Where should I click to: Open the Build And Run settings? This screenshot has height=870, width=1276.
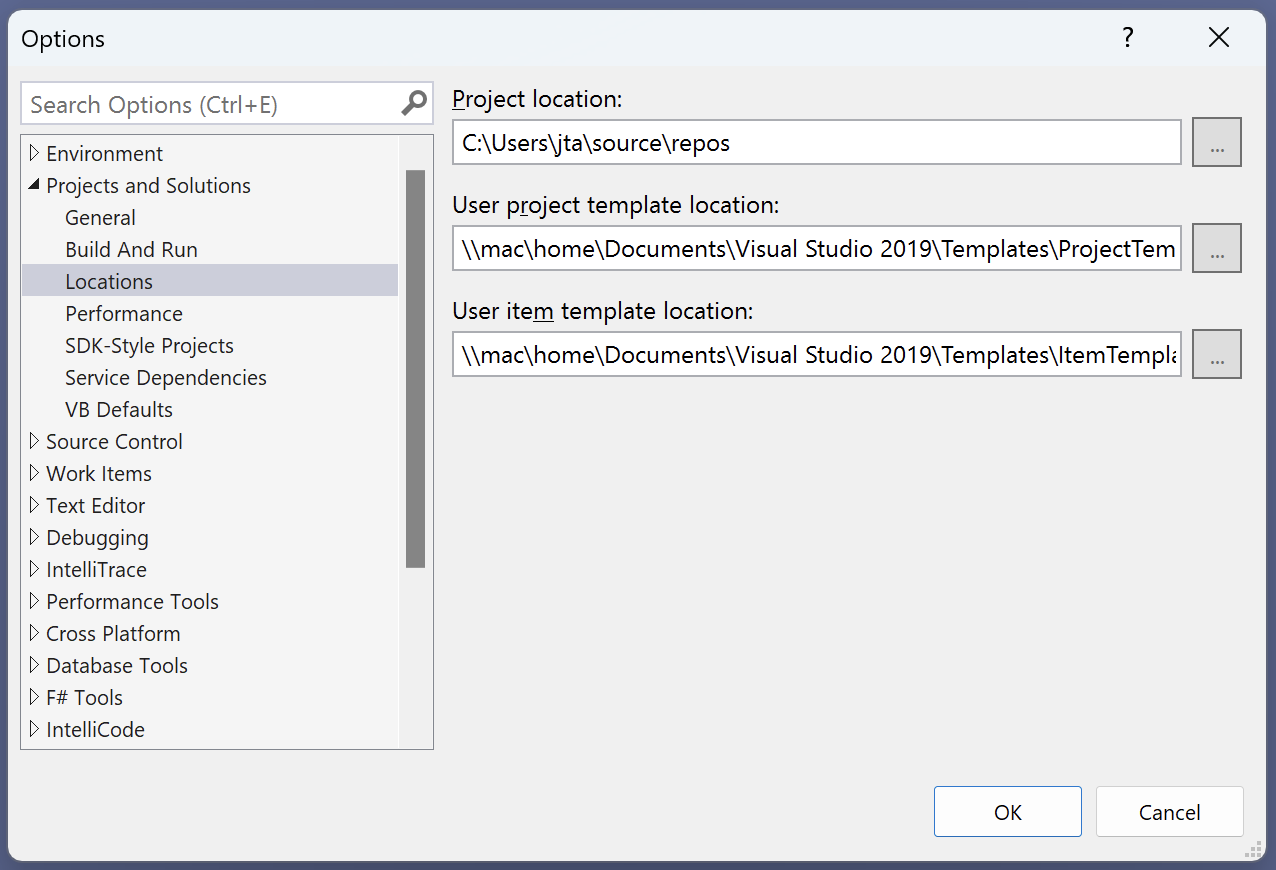pyautogui.click(x=131, y=249)
